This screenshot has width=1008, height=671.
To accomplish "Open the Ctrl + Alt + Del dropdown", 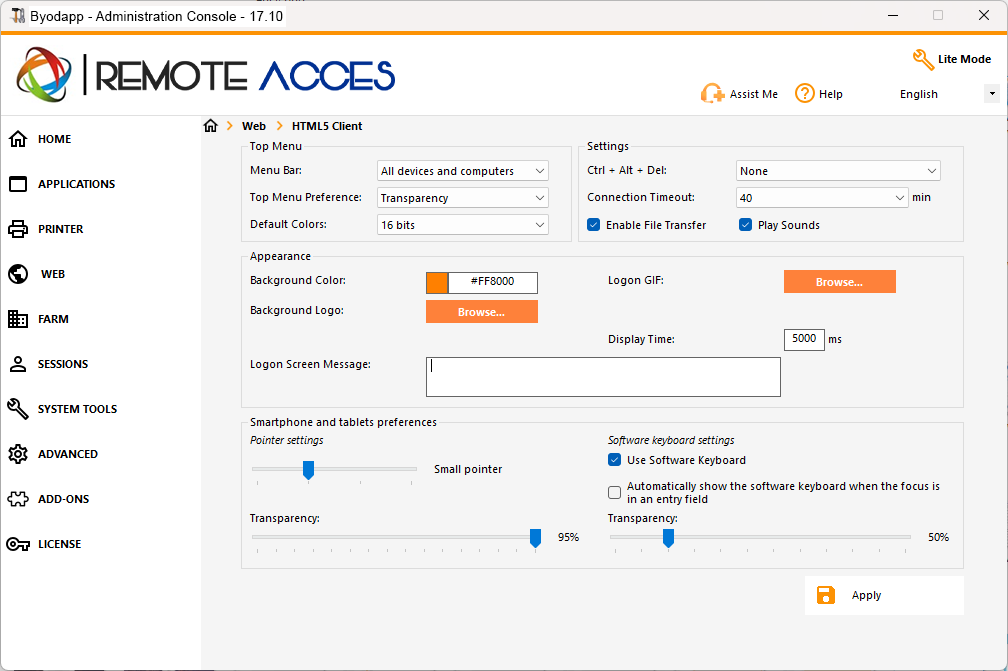I will [x=838, y=171].
